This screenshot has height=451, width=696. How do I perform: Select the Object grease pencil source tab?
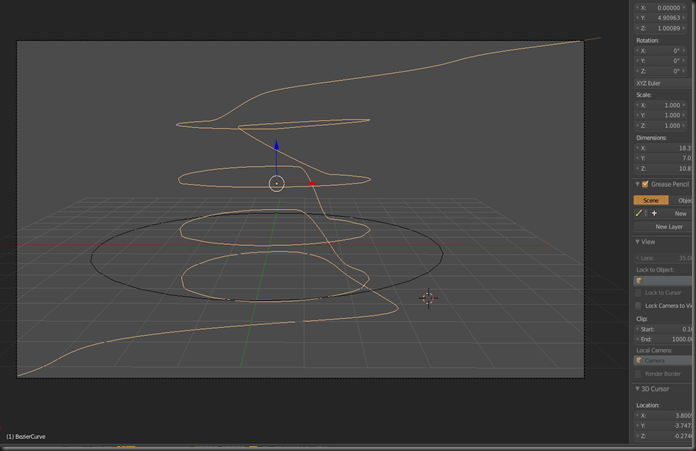pos(682,200)
